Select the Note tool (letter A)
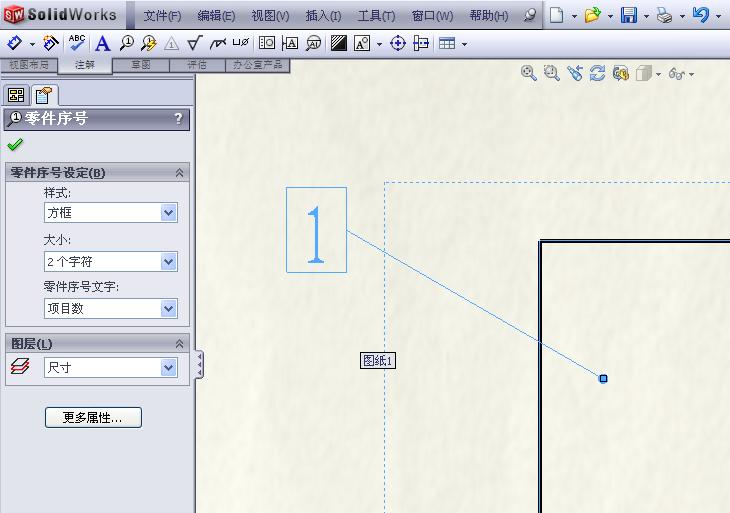730x513 pixels. (x=102, y=44)
